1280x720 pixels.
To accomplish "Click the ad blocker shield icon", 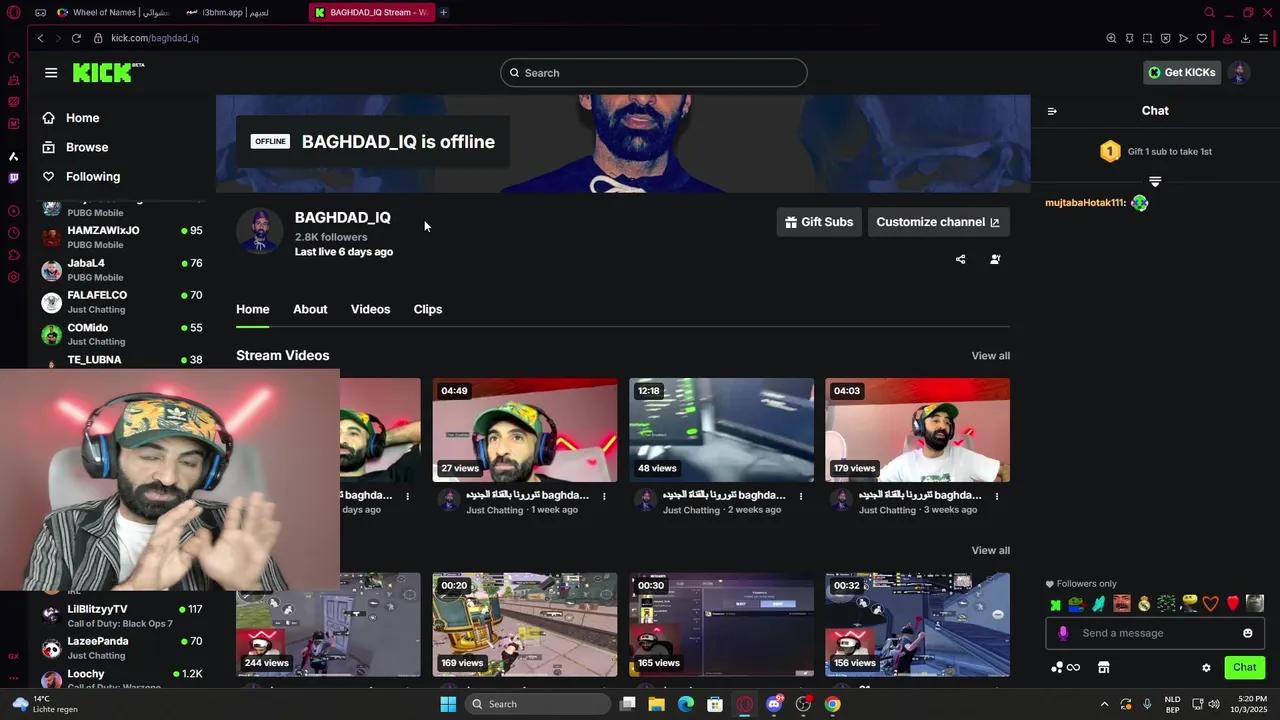I will tap(1165, 38).
